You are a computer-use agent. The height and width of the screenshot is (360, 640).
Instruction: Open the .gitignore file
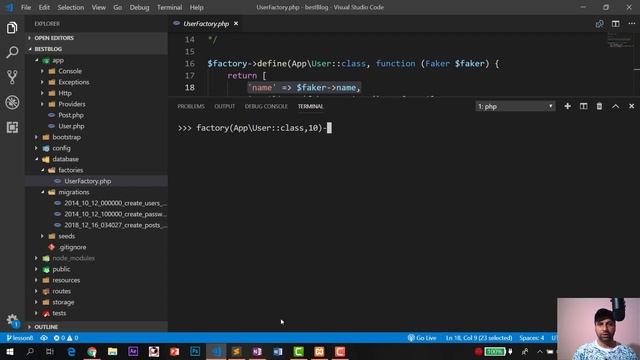point(72,247)
